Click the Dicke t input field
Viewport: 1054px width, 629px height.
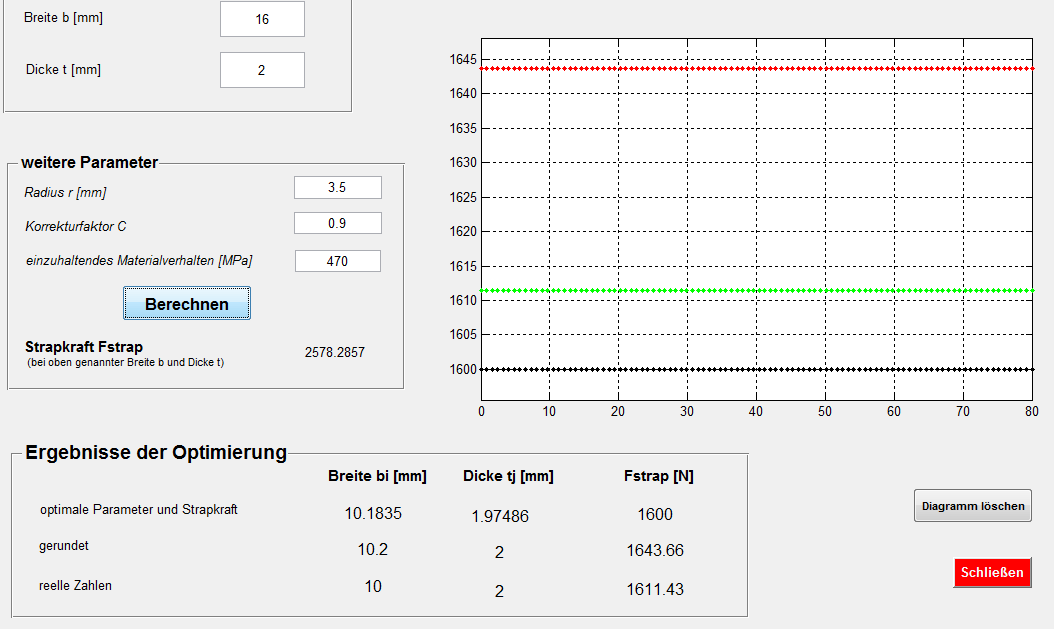point(262,70)
